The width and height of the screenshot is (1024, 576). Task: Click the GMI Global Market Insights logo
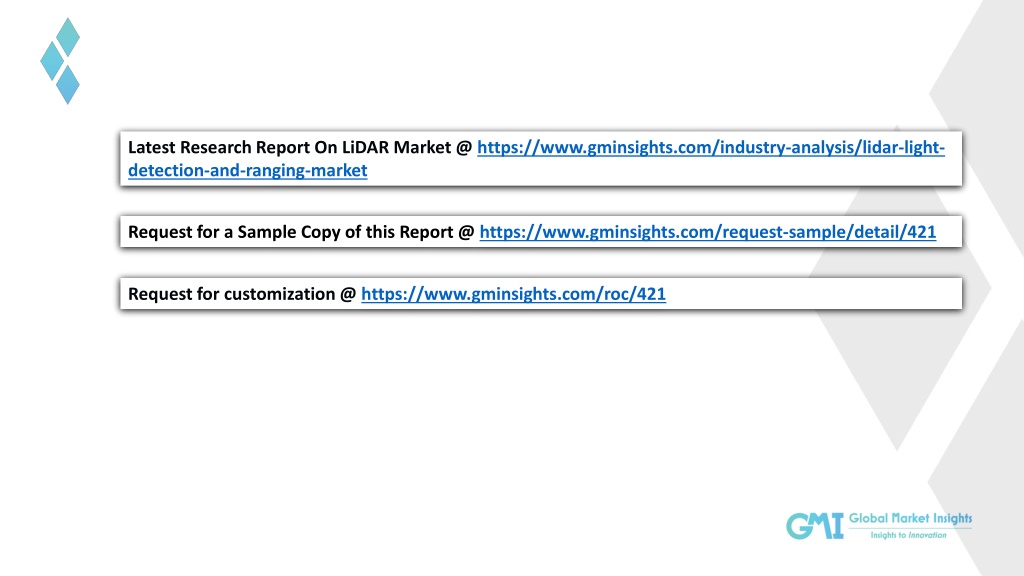(878, 526)
